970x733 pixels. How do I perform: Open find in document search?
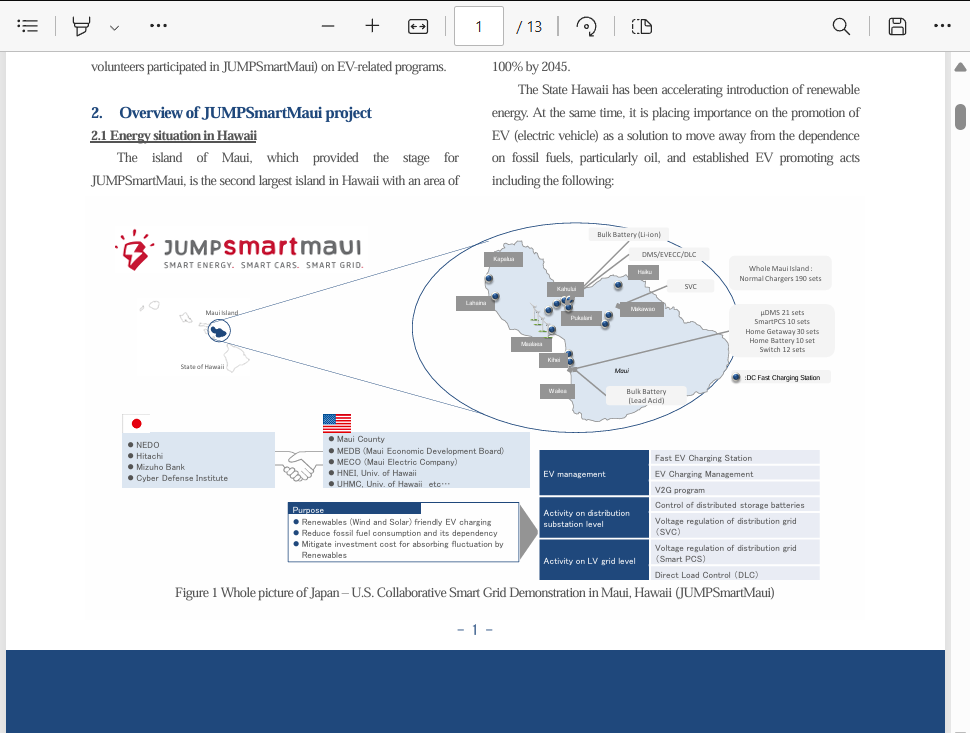[x=841, y=26]
